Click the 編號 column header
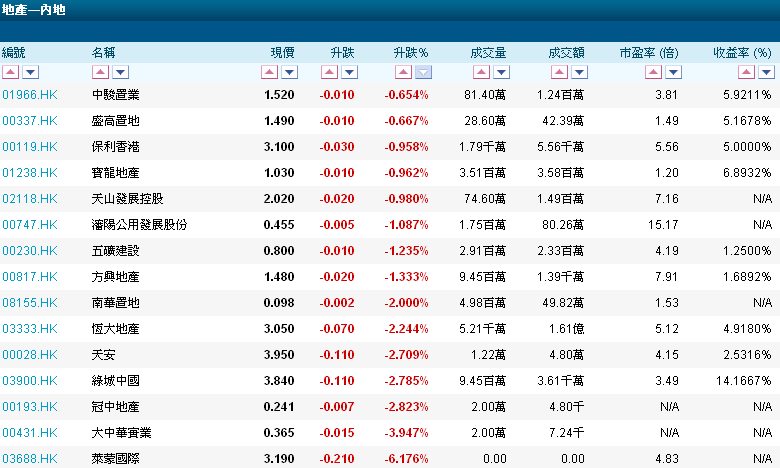780x468 pixels. pyautogui.click(x=13, y=53)
